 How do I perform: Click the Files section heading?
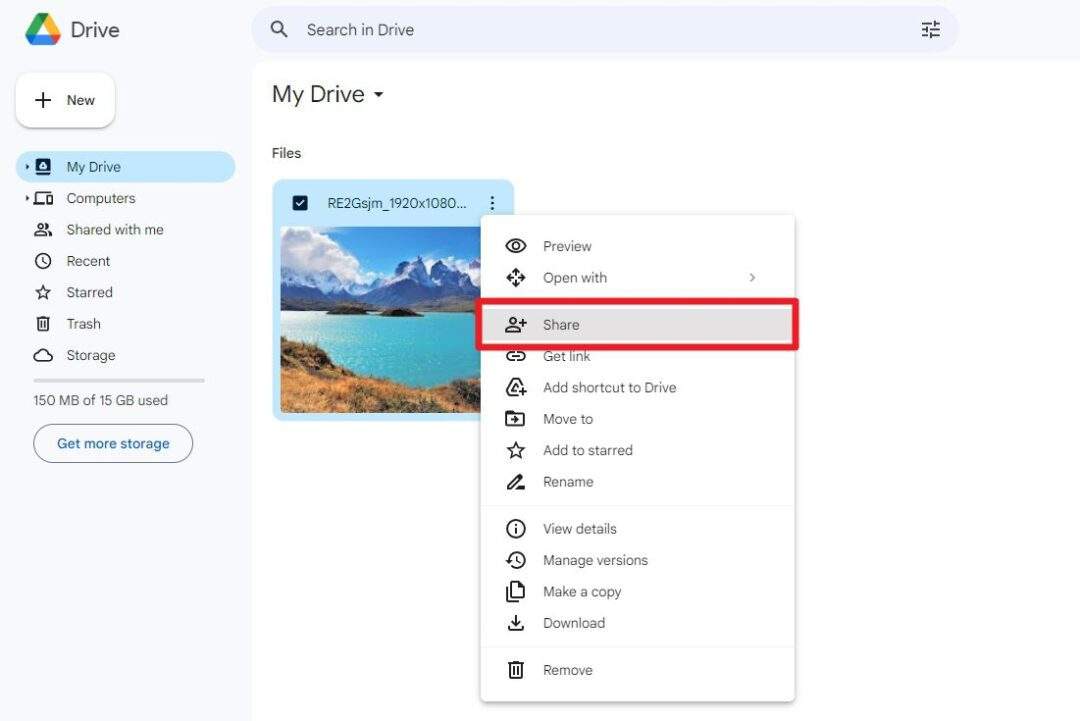click(x=287, y=153)
